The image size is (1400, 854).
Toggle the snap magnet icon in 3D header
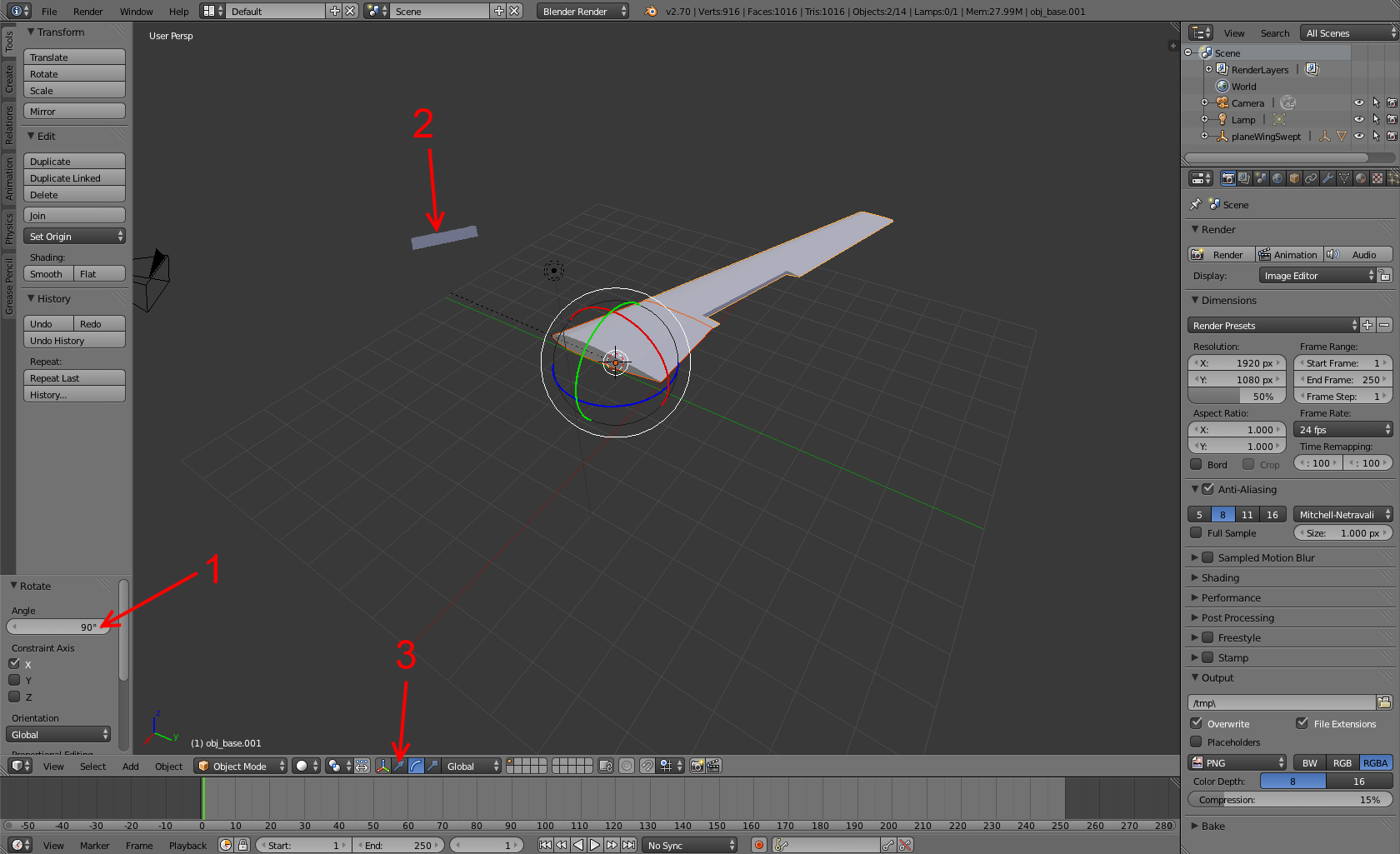coord(647,766)
